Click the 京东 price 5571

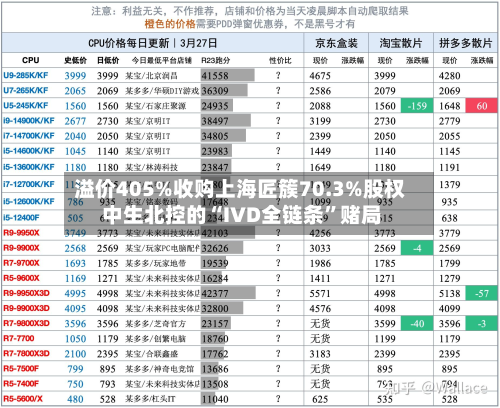320,293
